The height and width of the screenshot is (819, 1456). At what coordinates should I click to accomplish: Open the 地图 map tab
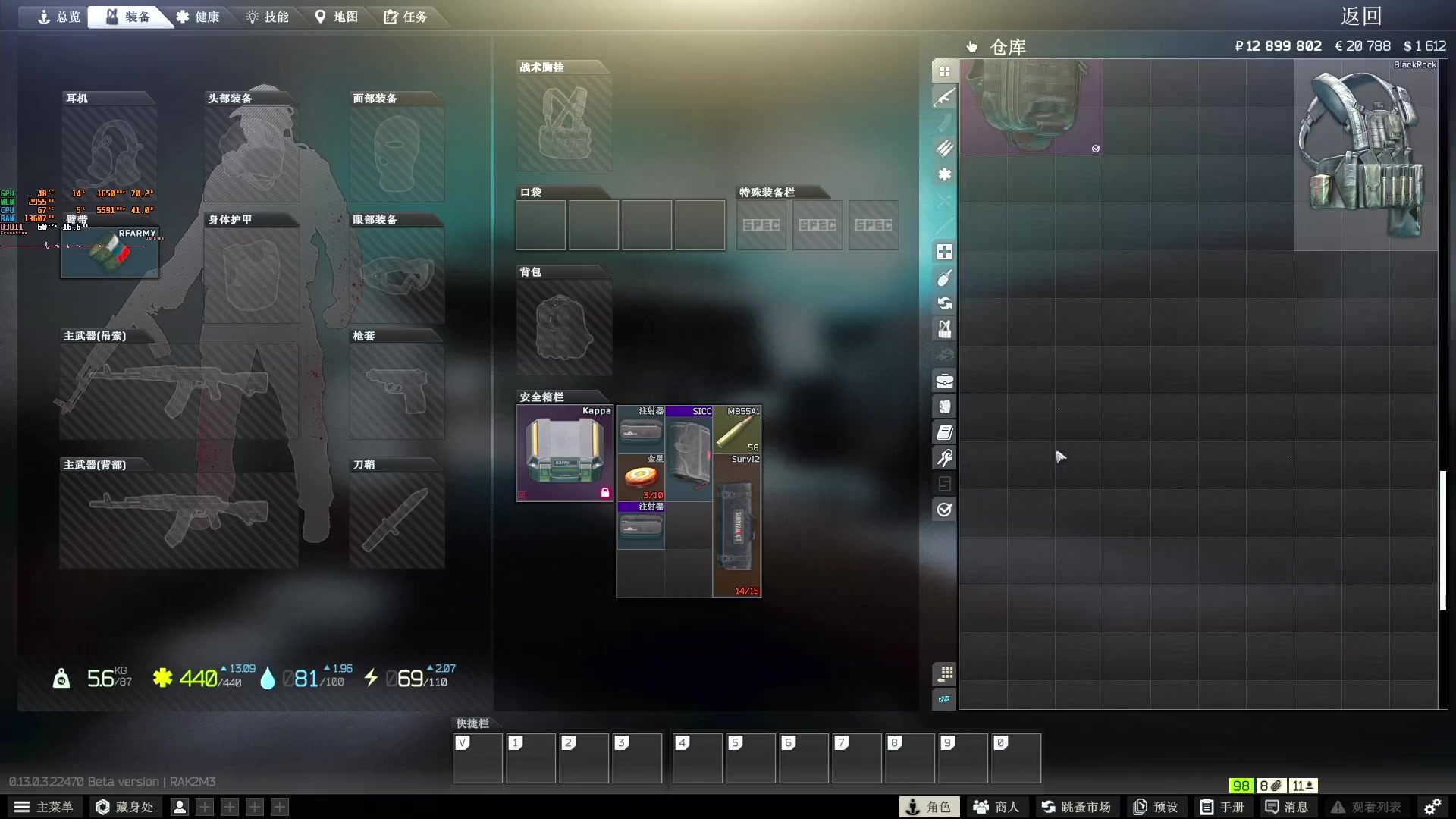tap(337, 17)
